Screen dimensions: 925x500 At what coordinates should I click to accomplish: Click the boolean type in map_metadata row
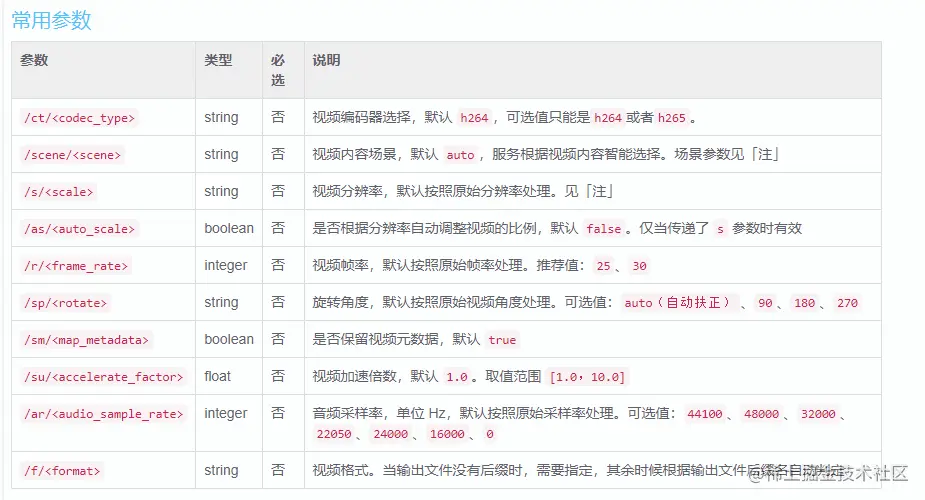pyautogui.click(x=229, y=339)
